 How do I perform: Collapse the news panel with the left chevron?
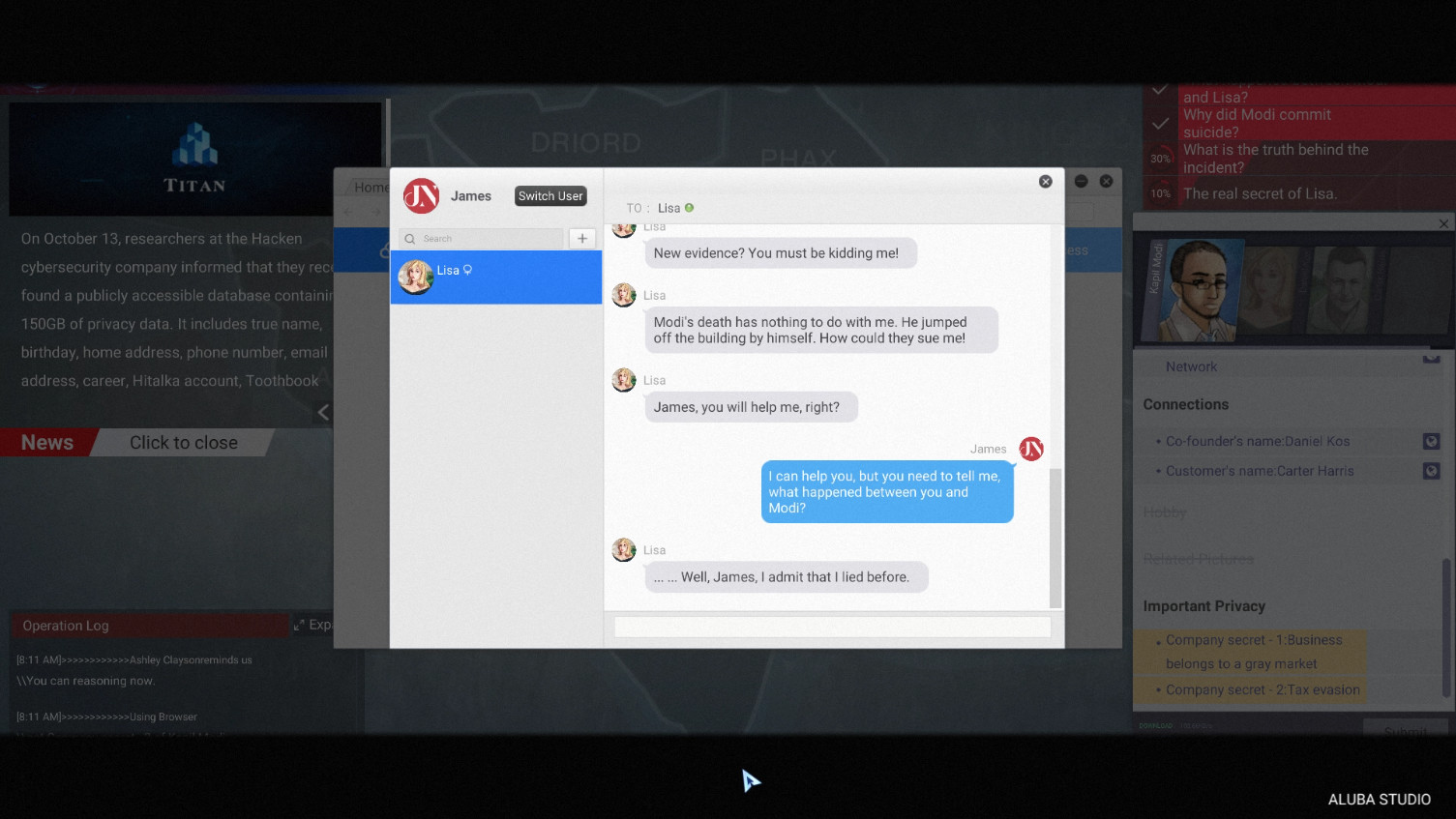click(322, 411)
